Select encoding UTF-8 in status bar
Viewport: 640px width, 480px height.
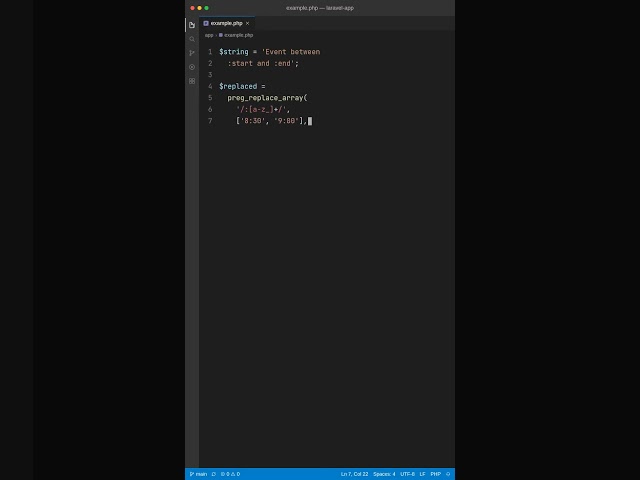pos(407,474)
